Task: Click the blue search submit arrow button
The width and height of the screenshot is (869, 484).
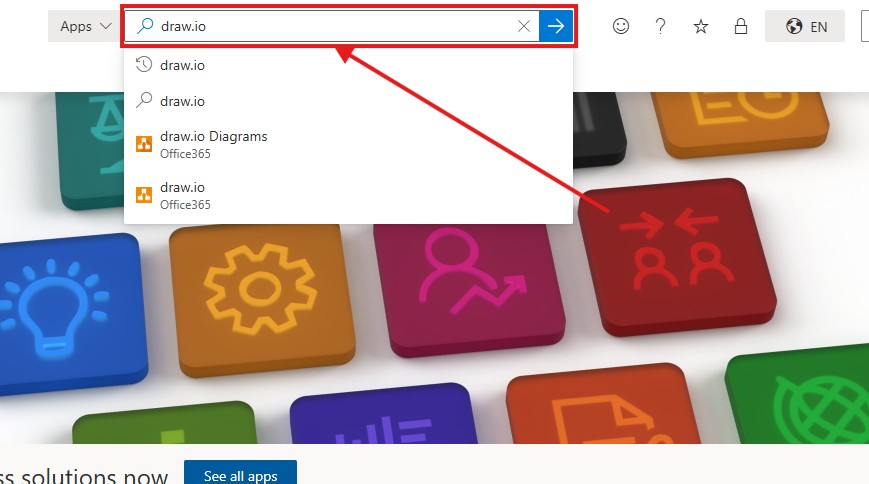Action: 556,26
